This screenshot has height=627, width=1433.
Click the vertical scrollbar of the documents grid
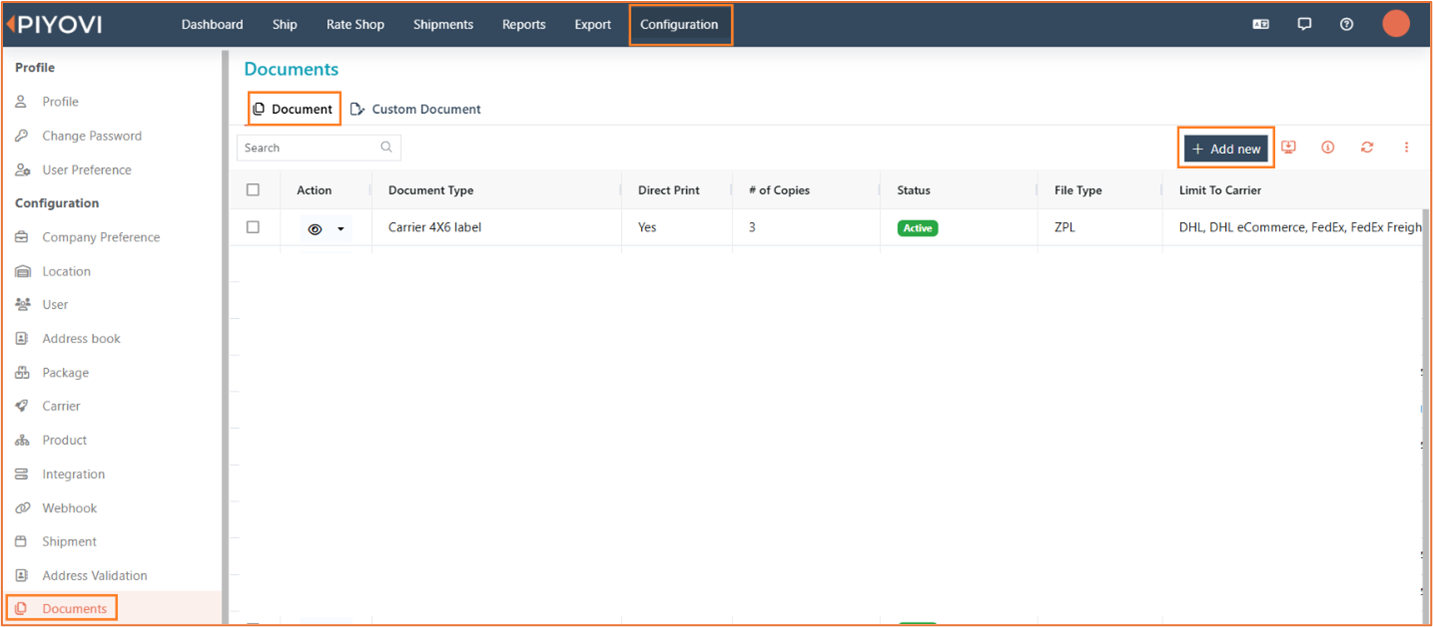coord(1426,400)
